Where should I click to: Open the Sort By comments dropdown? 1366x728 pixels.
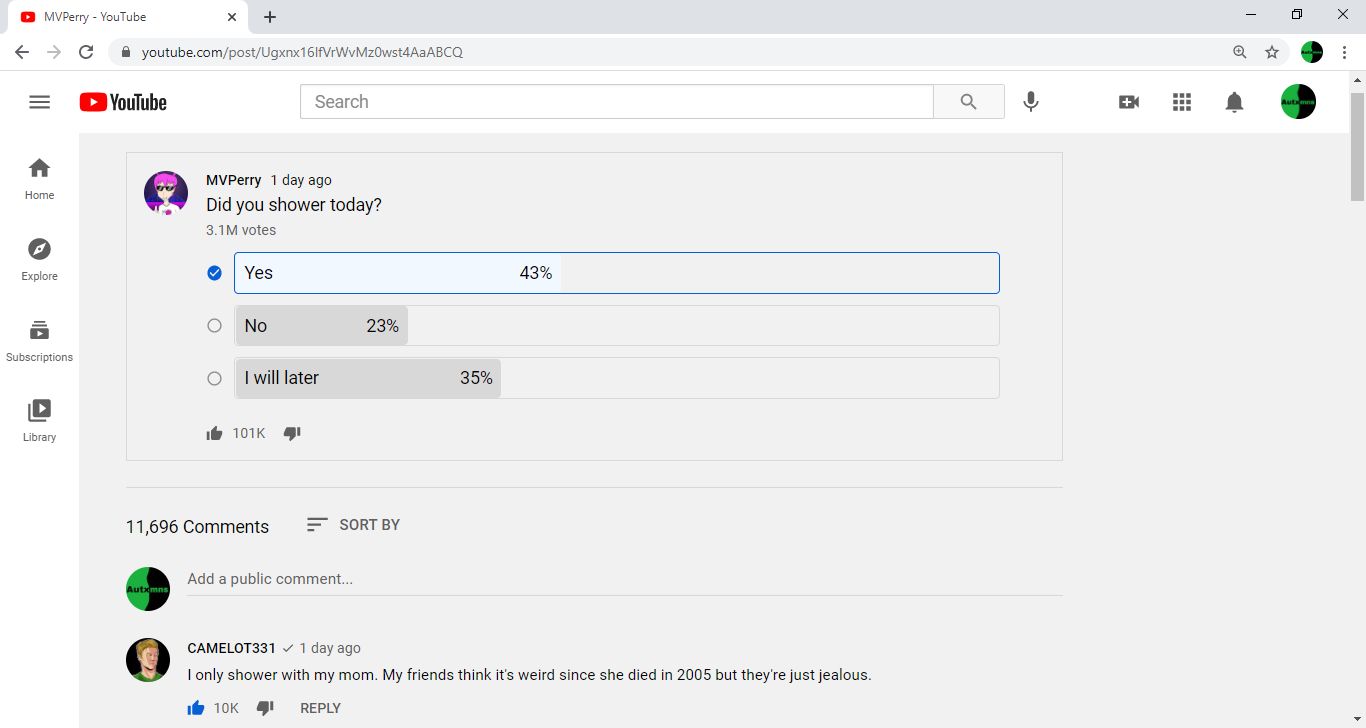point(353,525)
